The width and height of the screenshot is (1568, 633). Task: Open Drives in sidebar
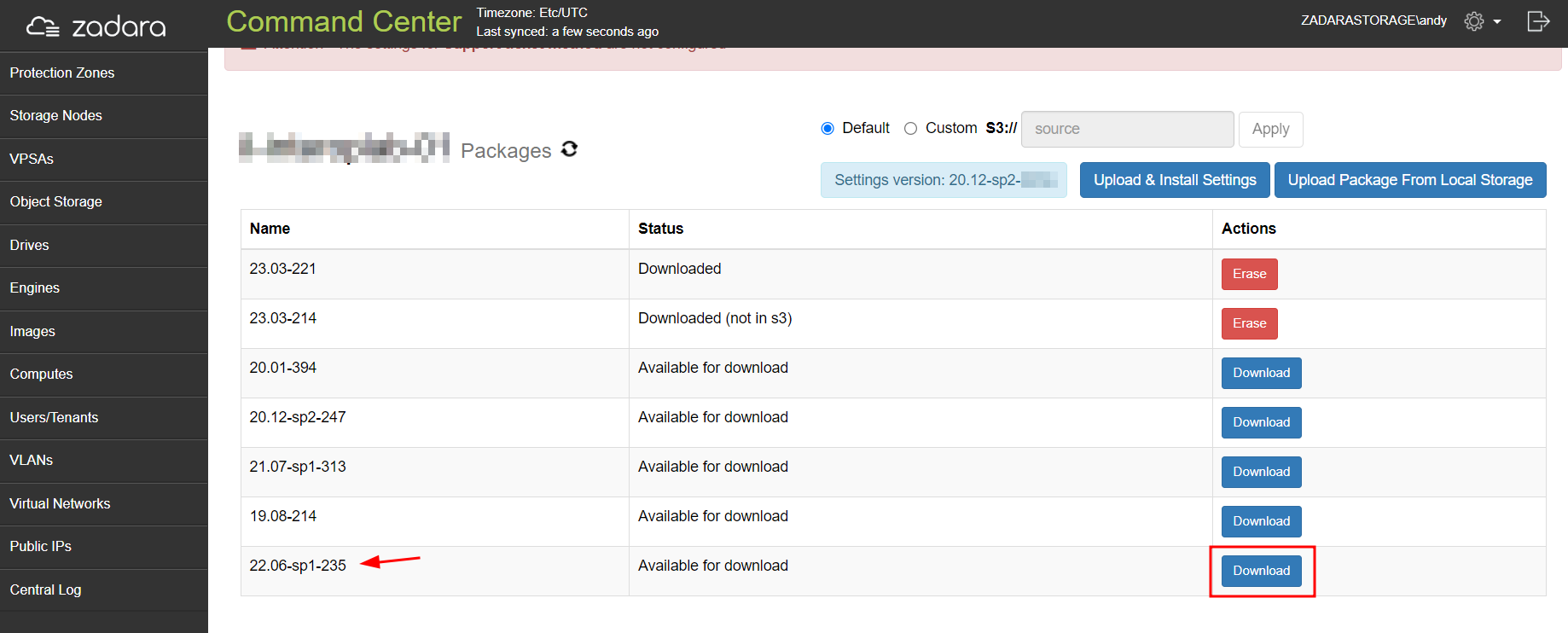click(104, 246)
